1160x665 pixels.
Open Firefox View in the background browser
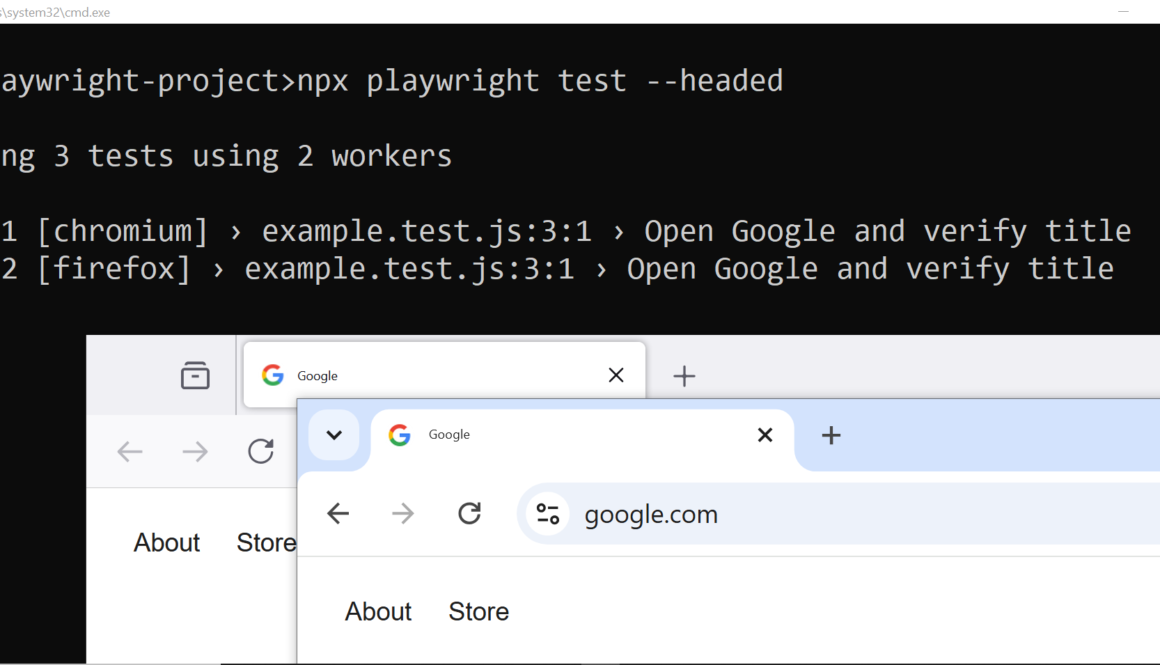tap(195, 375)
